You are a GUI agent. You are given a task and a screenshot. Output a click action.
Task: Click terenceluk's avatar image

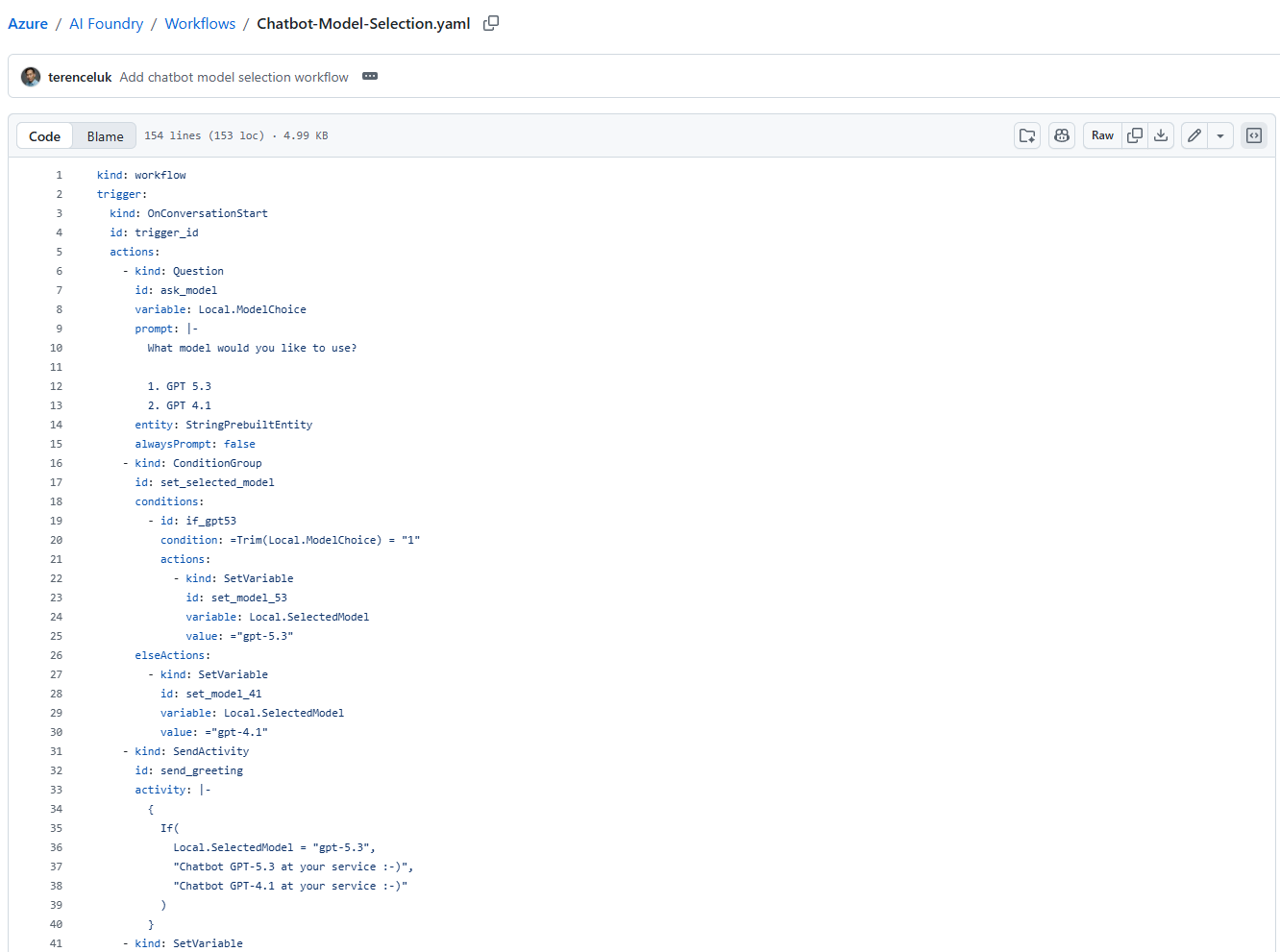point(31,77)
